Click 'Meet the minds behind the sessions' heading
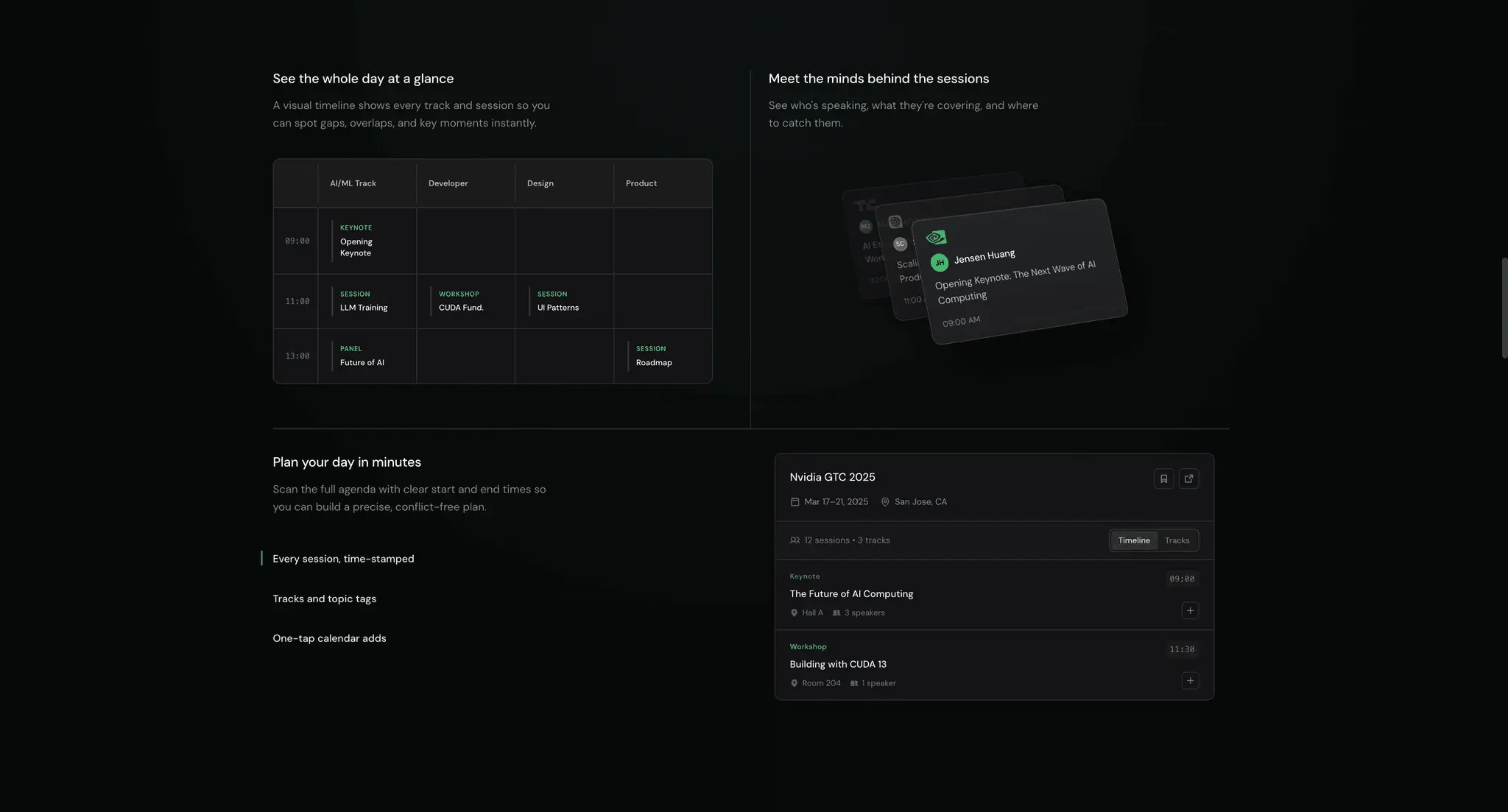The image size is (1508, 812). click(x=878, y=79)
